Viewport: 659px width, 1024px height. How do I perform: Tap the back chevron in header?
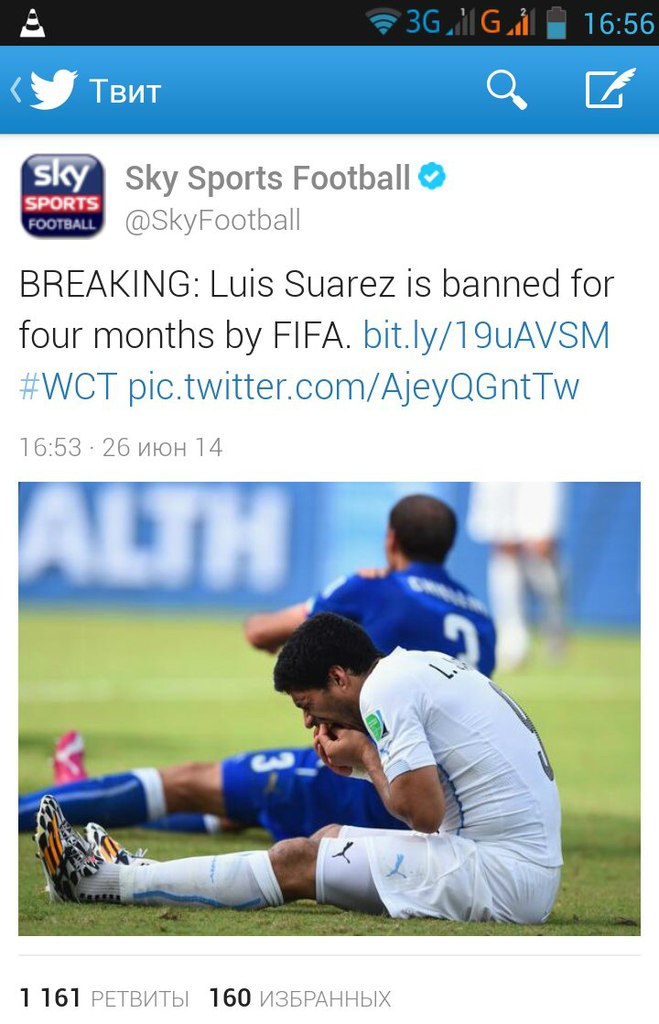pyautogui.click(x=16, y=90)
